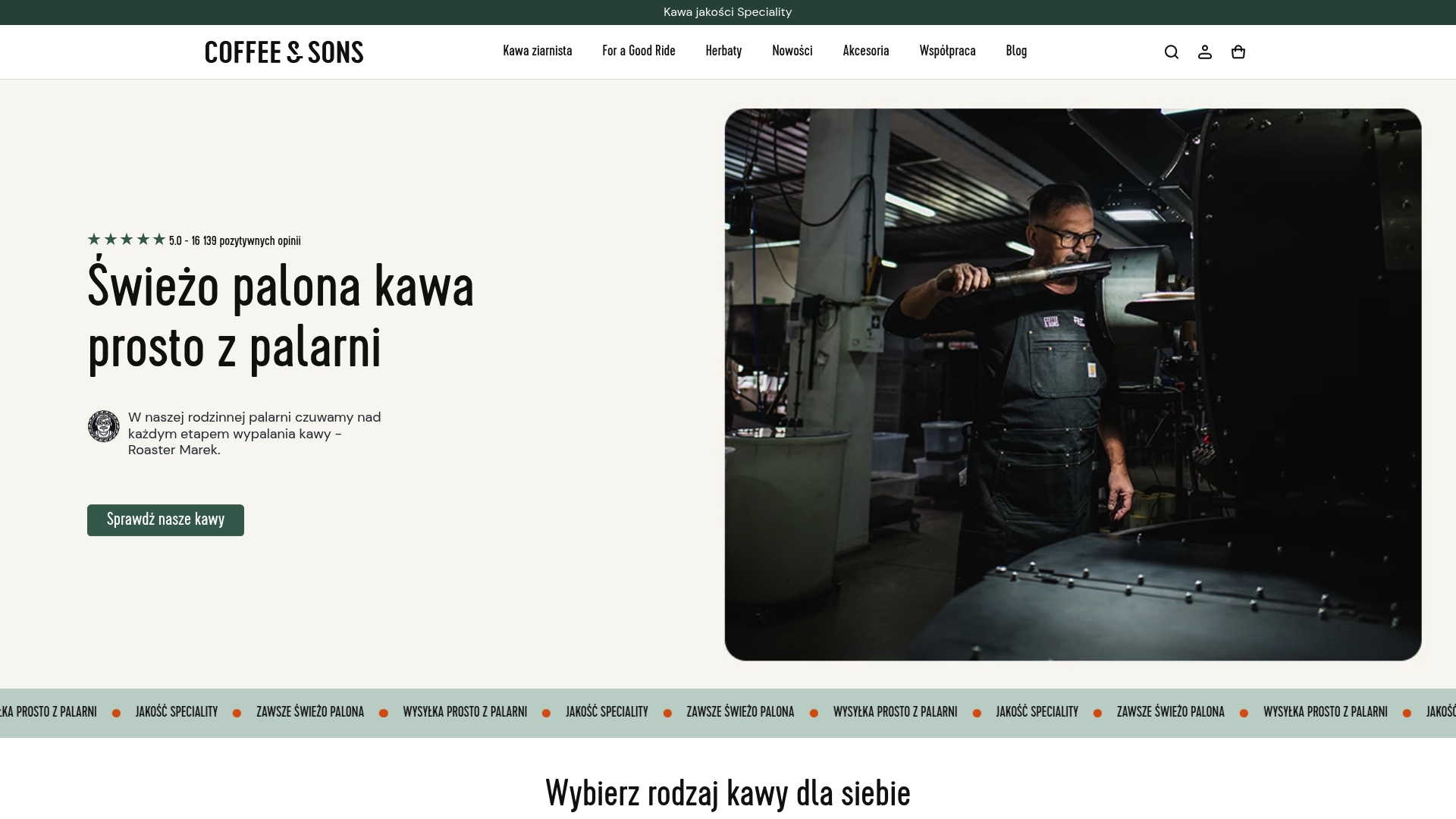Click the roaster hero photo

click(1073, 384)
